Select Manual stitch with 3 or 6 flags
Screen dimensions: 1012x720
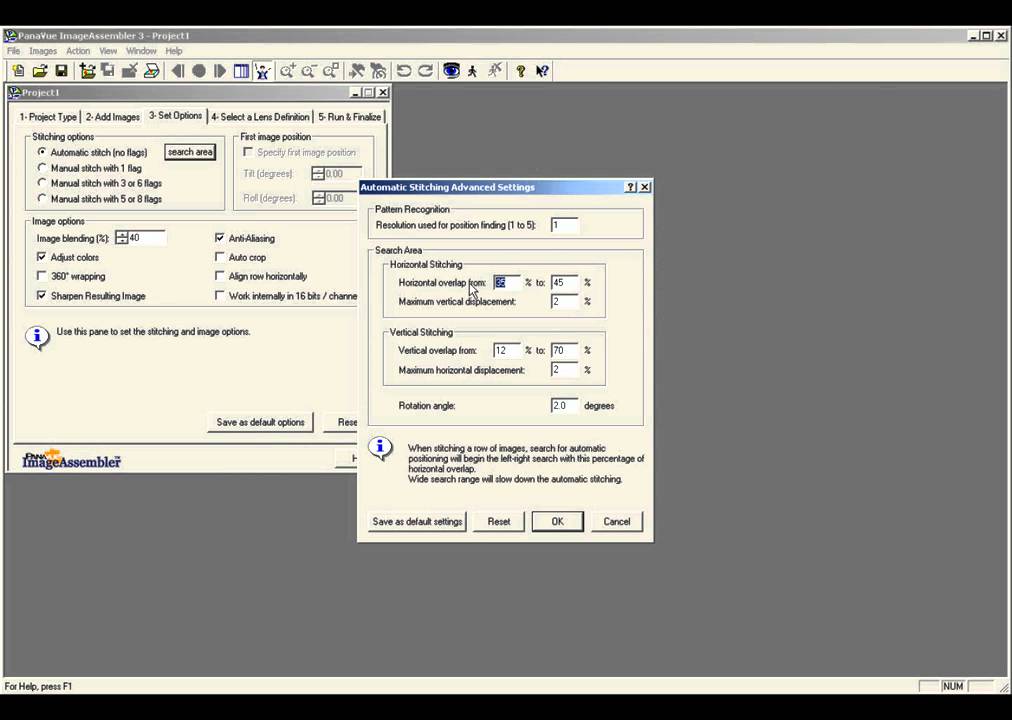pyautogui.click(x=42, y=183)
